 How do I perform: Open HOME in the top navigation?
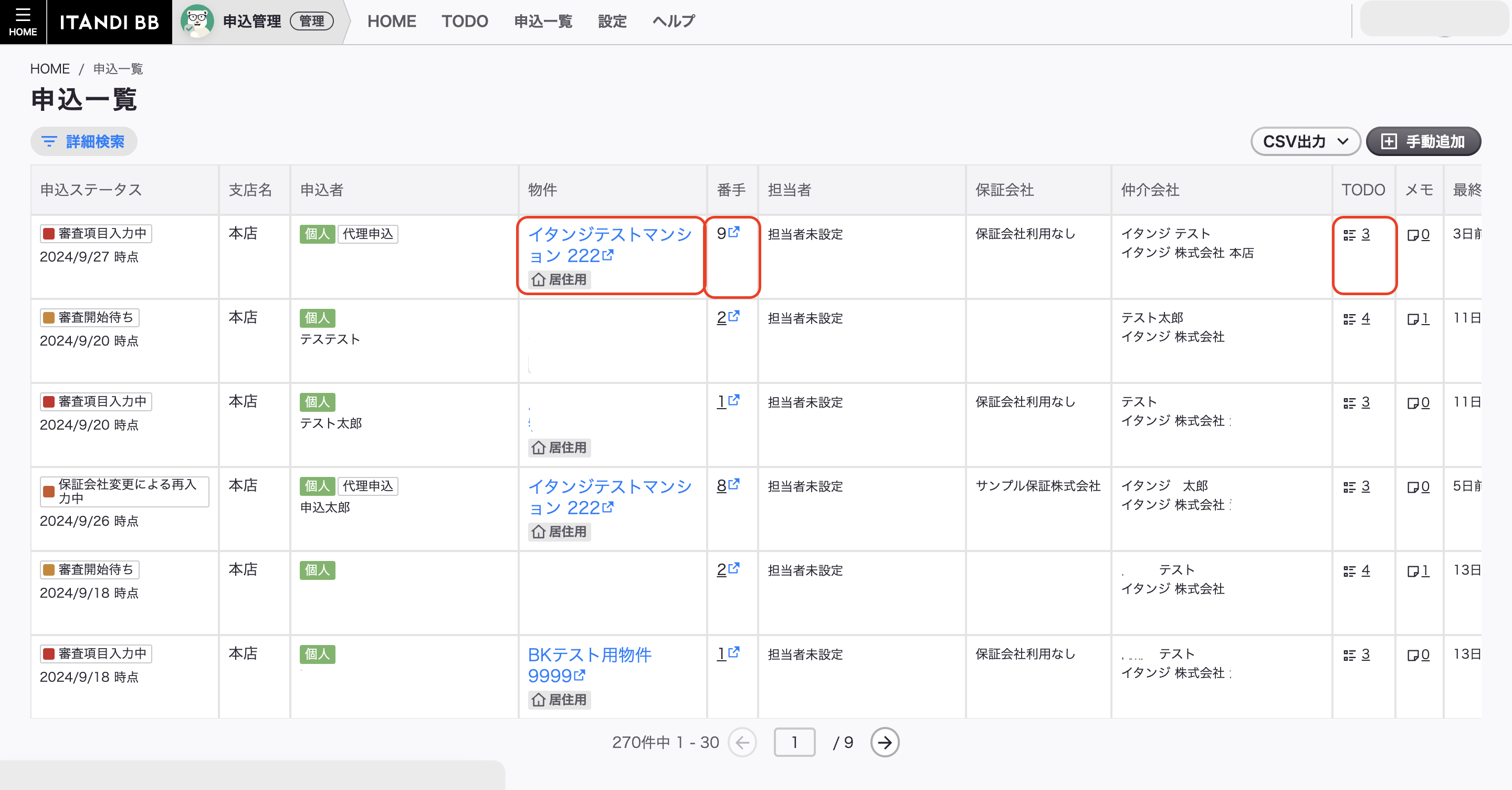392,22
